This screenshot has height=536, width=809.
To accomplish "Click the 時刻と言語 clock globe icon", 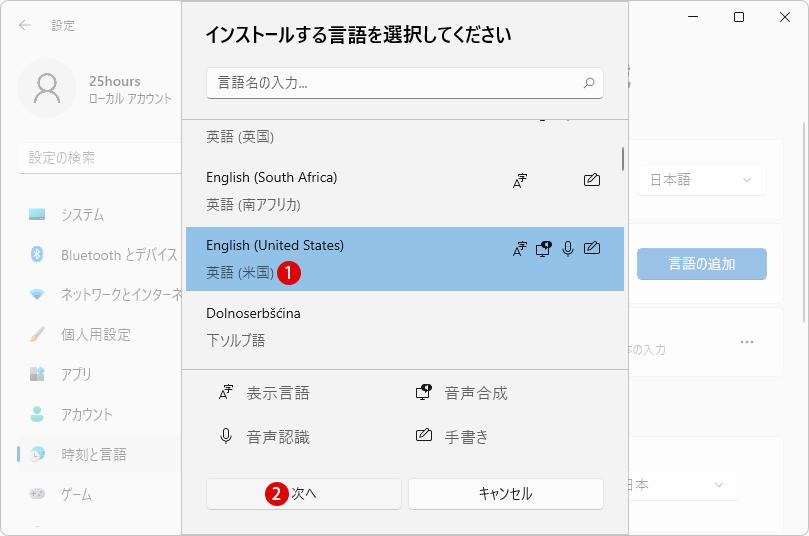I will [x=37, y=454].
